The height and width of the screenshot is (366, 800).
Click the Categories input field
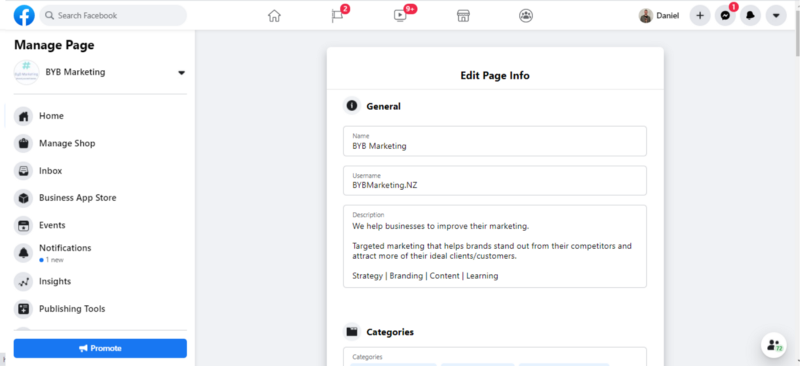tap(495, 357)
